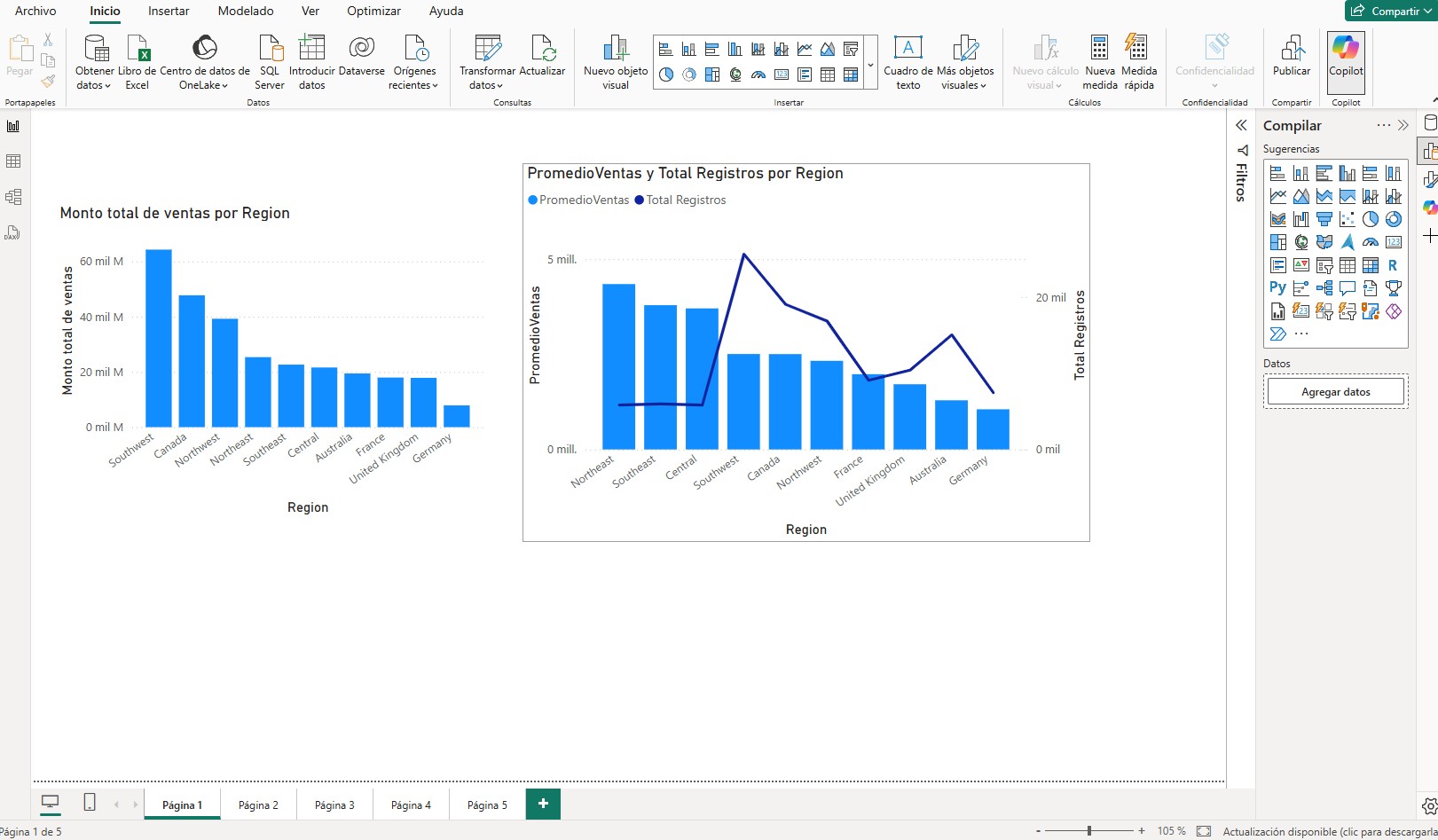This screenshot has height=840, width=1438.
Task: Collapse the Compilar pane chevron
Action: 1403,125
